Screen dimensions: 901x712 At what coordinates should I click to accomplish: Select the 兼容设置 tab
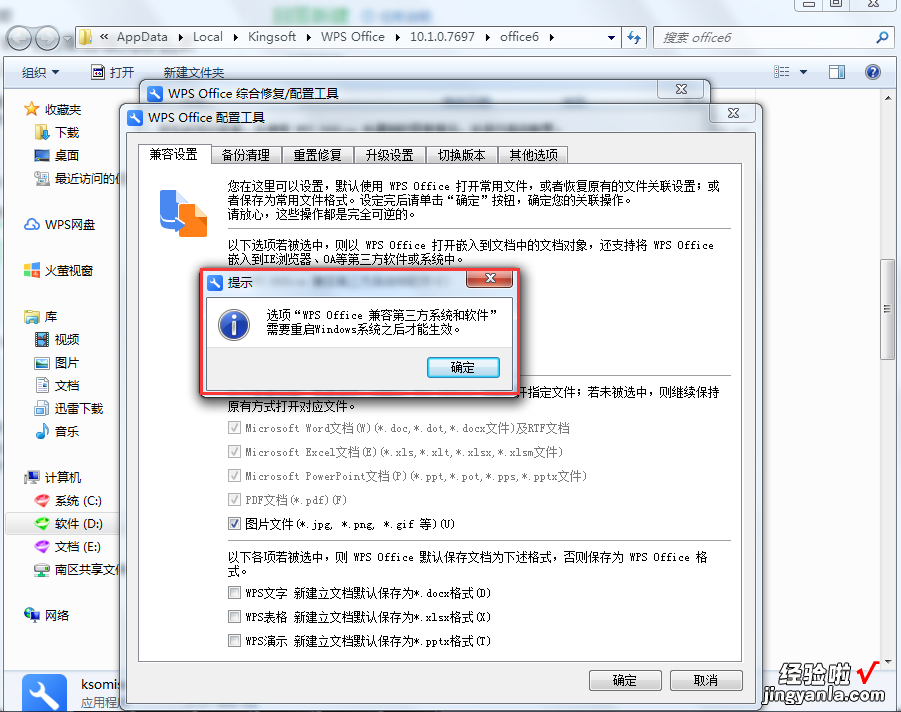pos(174,154)
